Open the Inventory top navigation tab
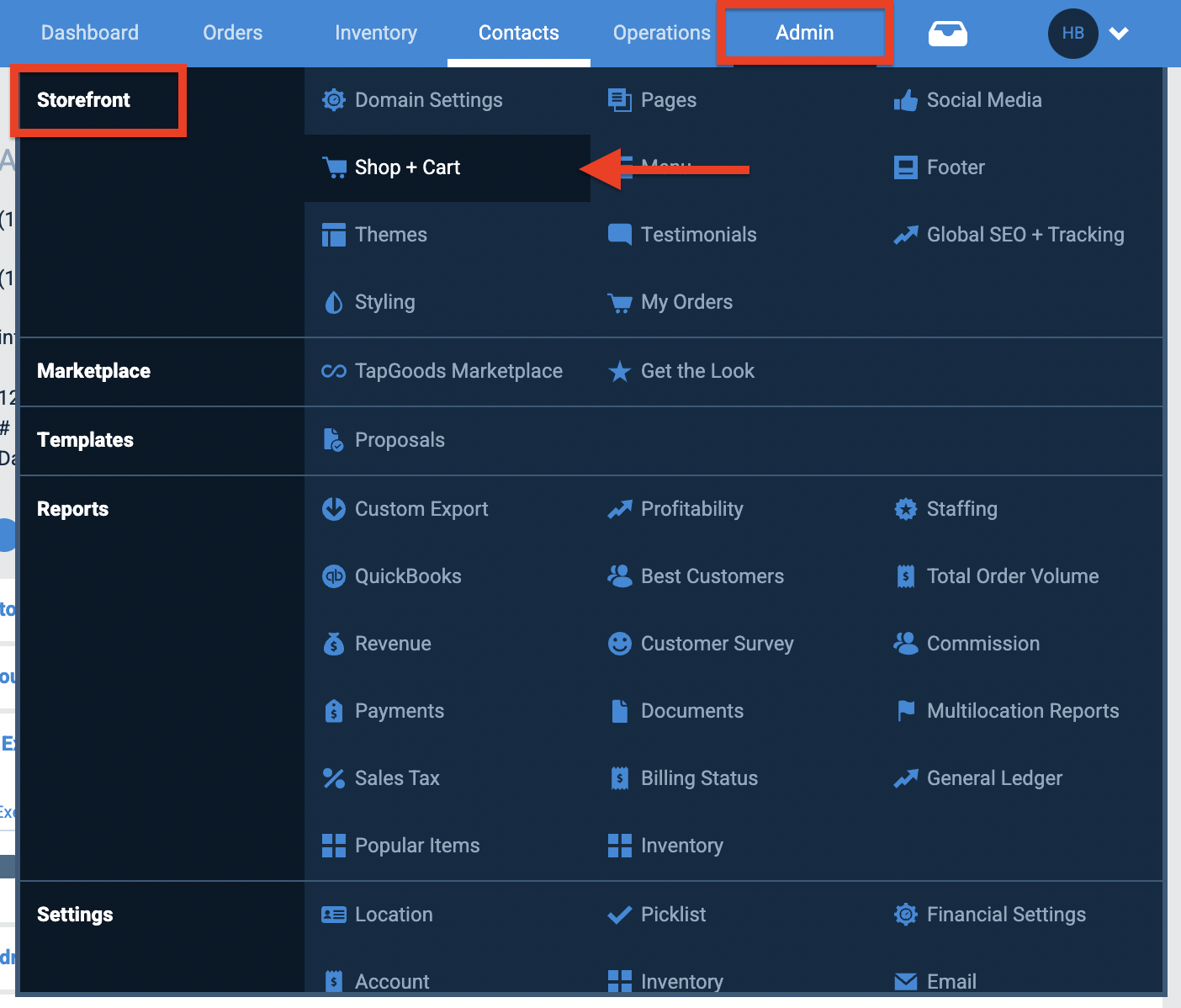The image size is (1181, 1008). pos(376,33)
